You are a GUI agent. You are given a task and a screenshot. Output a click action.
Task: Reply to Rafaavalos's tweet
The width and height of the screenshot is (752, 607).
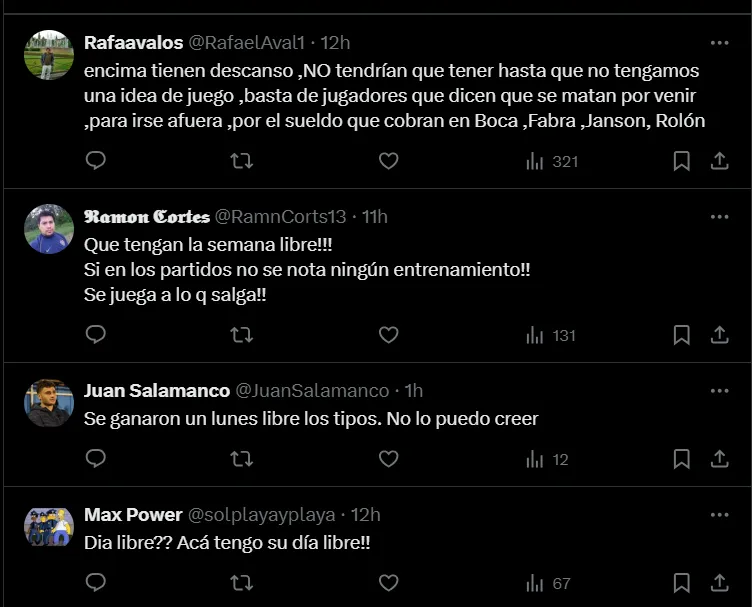pyautogui.click(x=96, y=161)
